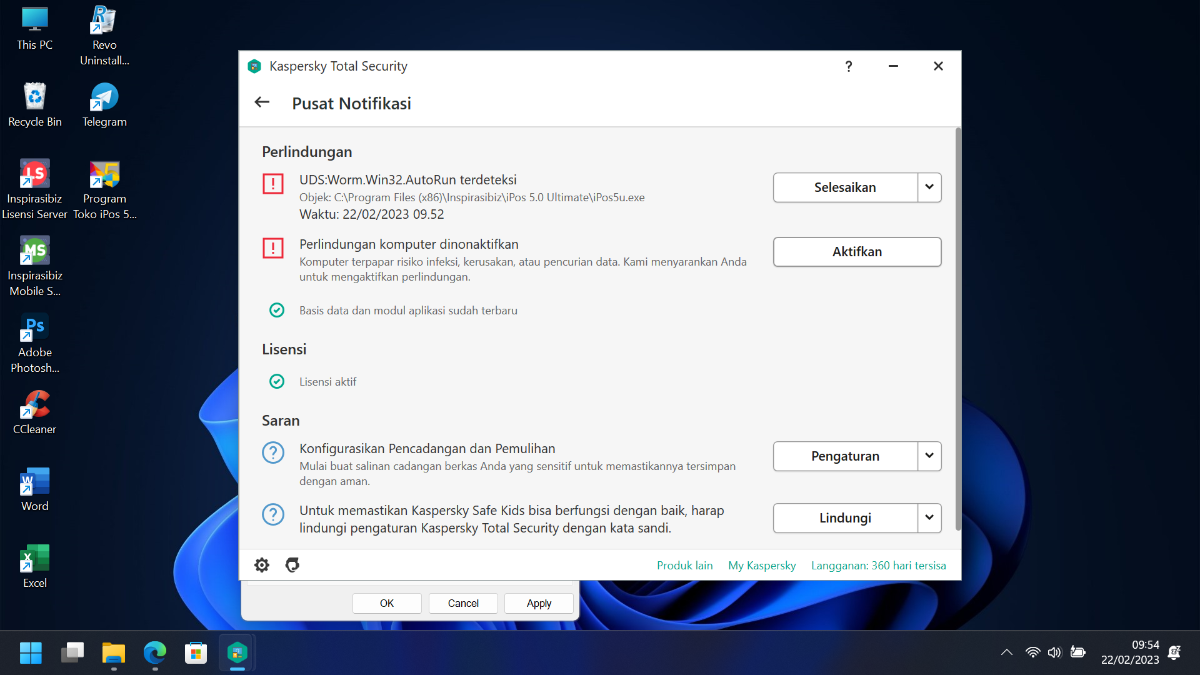Image resolution: width=1200 pixels, height=675 pixels.
Task: Open the My Kaspersky link
Action: point(762,566)
